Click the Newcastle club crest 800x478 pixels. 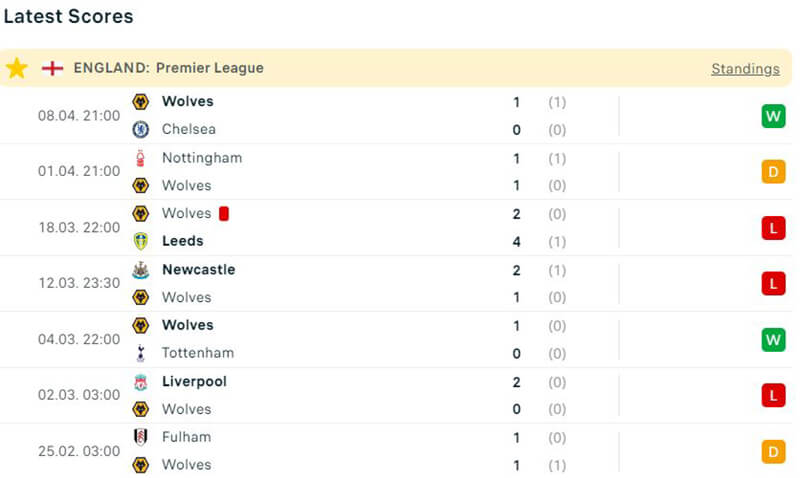point(141,269)
